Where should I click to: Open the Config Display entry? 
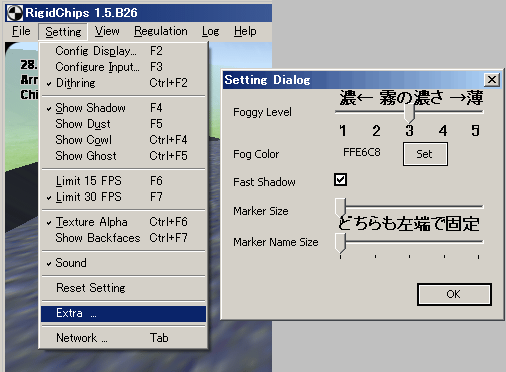pos(123,51)
